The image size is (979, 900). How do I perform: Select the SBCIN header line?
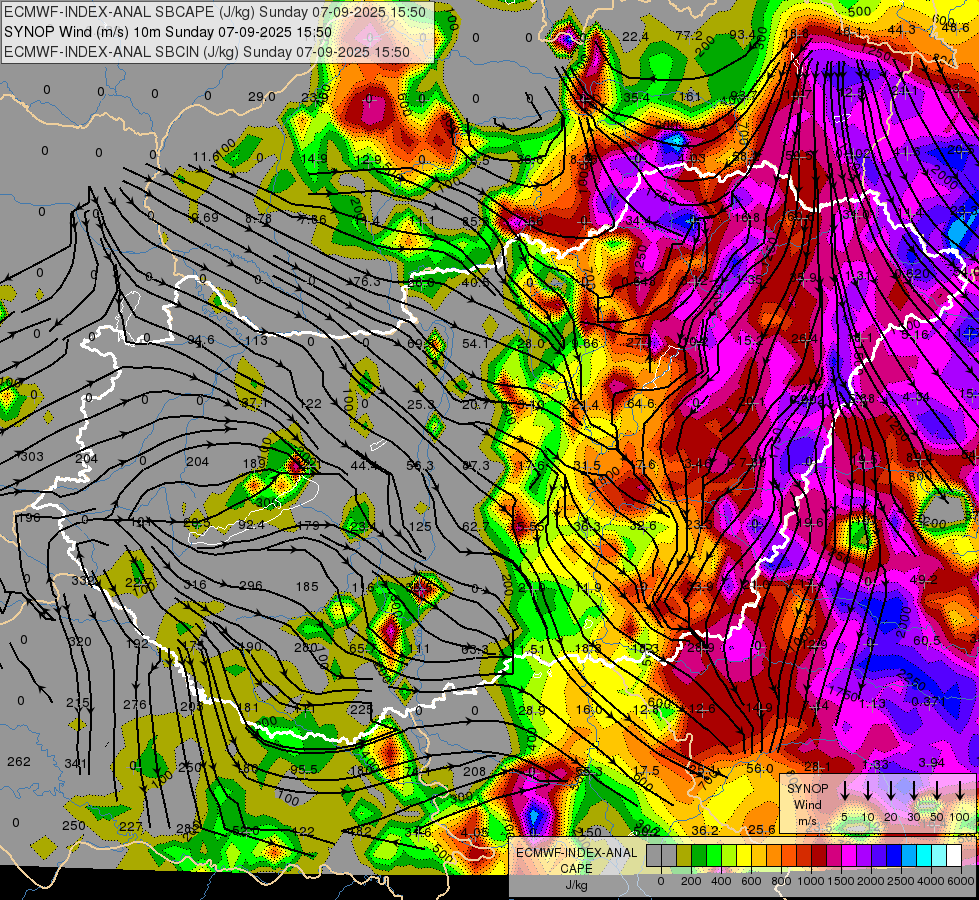207,52
